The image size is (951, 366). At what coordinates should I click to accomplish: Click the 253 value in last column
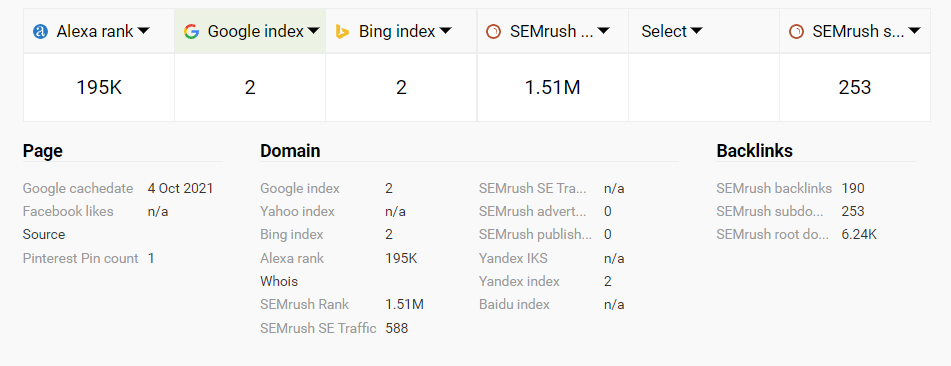(855, 87)
